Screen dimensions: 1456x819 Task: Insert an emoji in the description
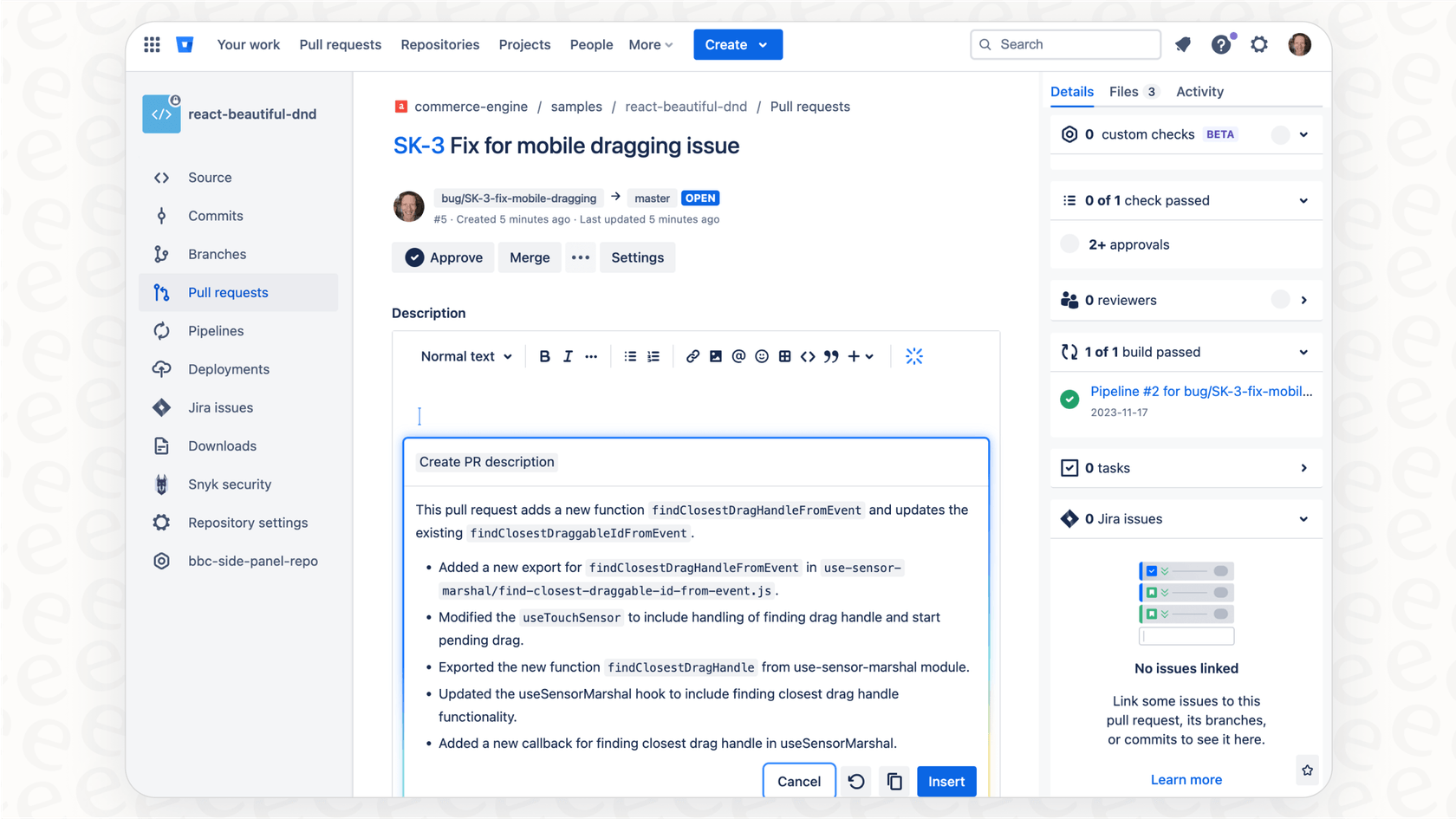tap(761, 355)
